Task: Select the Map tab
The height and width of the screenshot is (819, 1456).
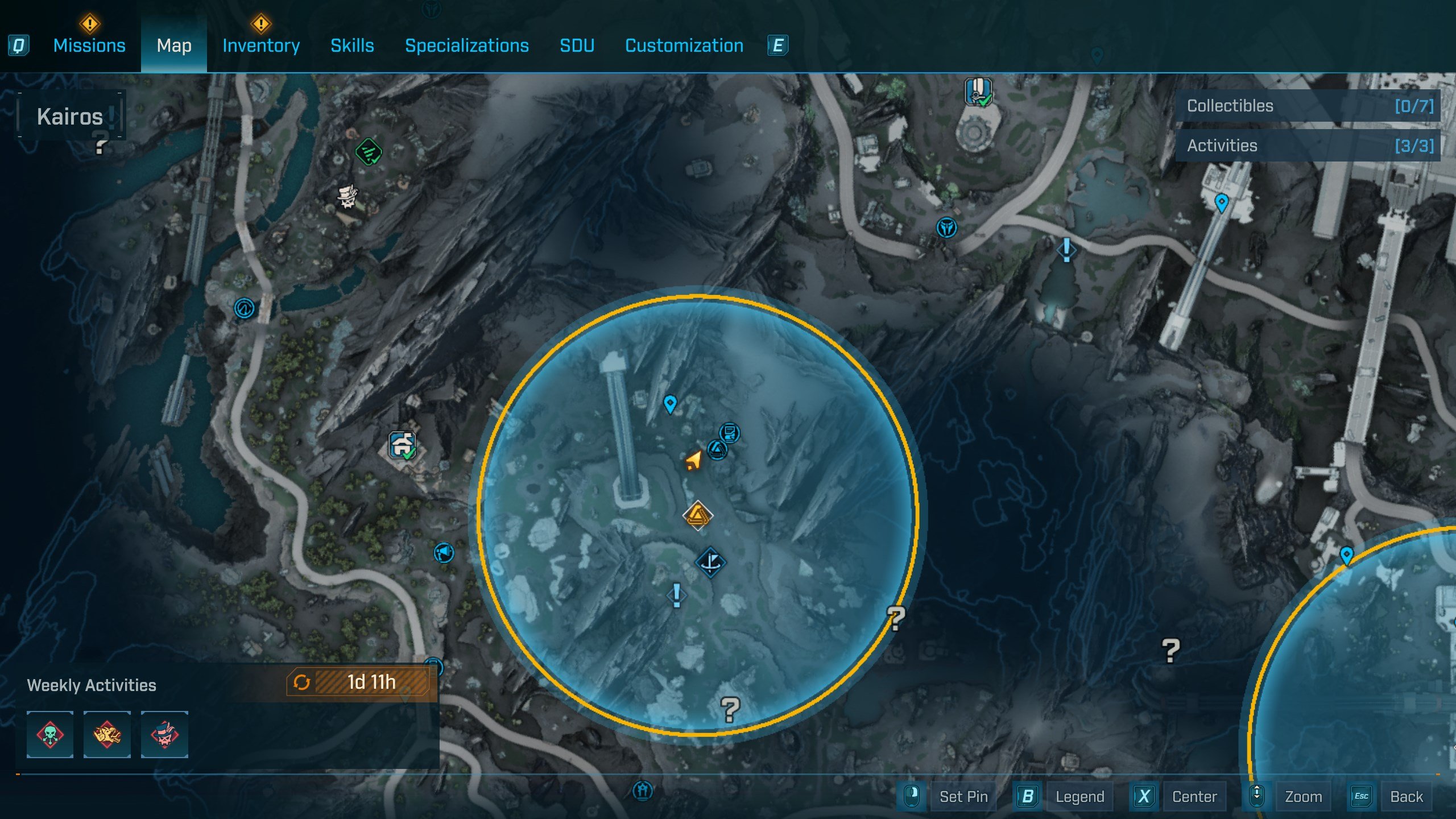Action: click(174, 45)
